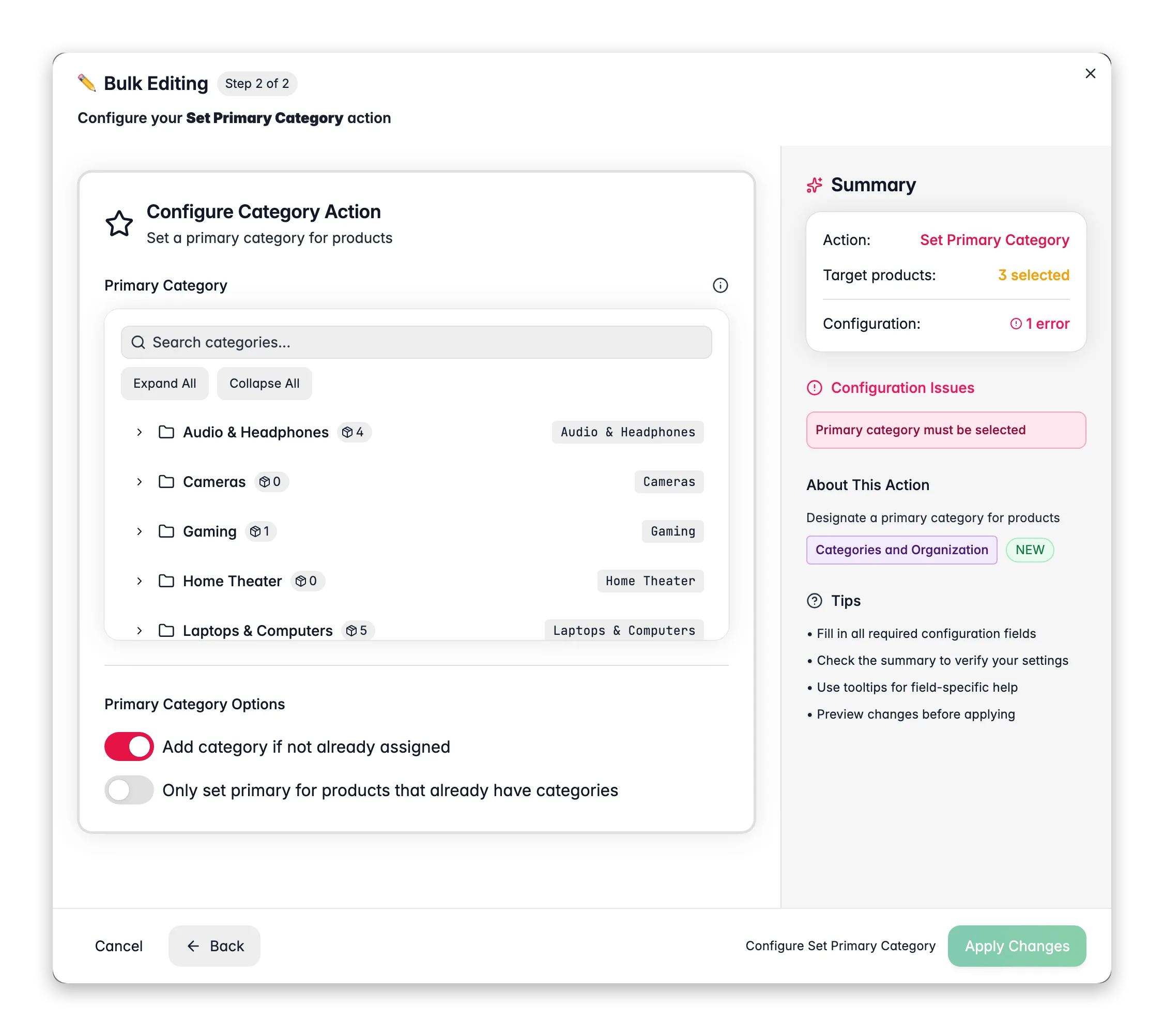The width and height of the screenshot is (1164, 1036).
Task: Select Laptops & Computers category name
Action: pyautogui.click(x=258, y=631)
